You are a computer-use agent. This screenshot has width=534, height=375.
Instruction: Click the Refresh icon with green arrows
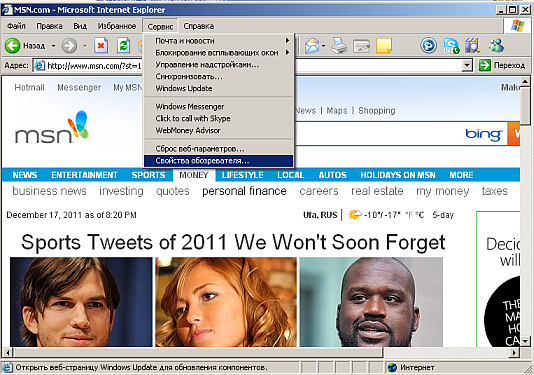(x=123, y=46)
